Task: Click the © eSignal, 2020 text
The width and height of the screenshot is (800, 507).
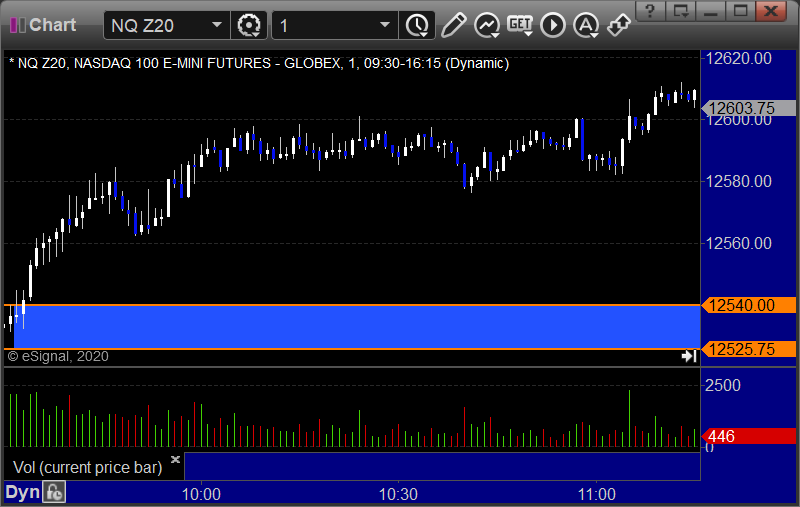Action: pos(58,356)
